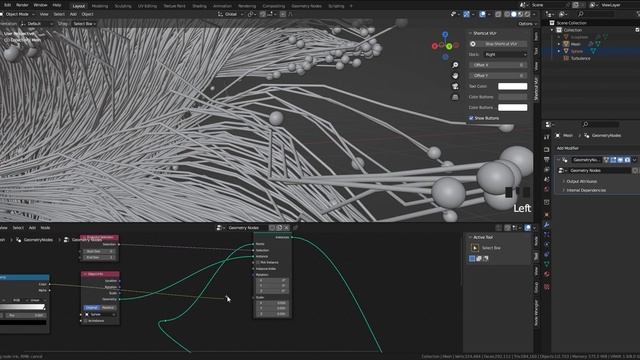Open Scene properties tab icon
This screenshot has width=640, height=360.
pos(547,179)
